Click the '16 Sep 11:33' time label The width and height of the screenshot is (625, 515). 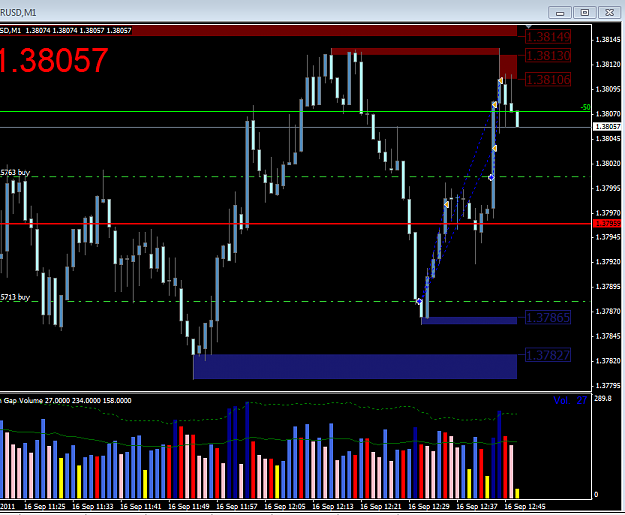click(x=92, y=506)
